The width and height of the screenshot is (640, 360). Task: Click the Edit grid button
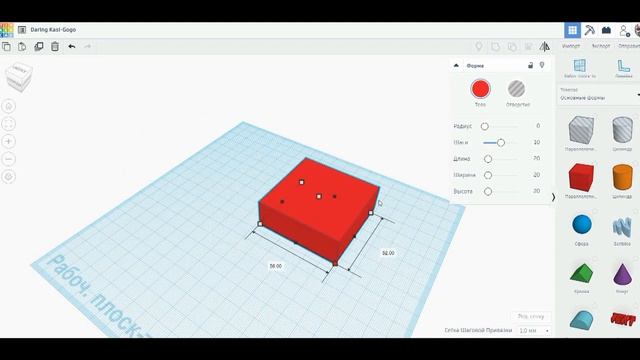coord(531,316)
